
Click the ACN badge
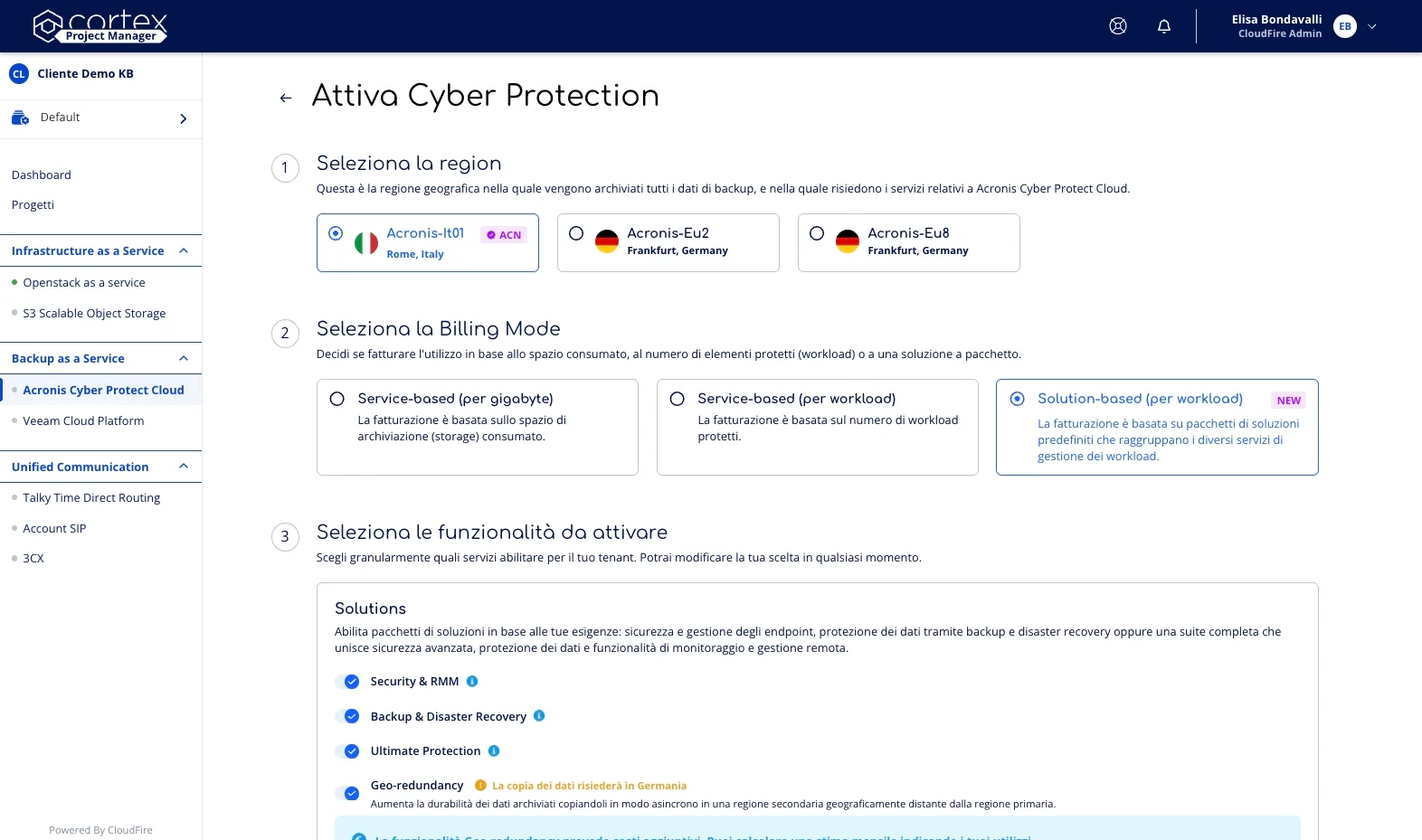504,235
